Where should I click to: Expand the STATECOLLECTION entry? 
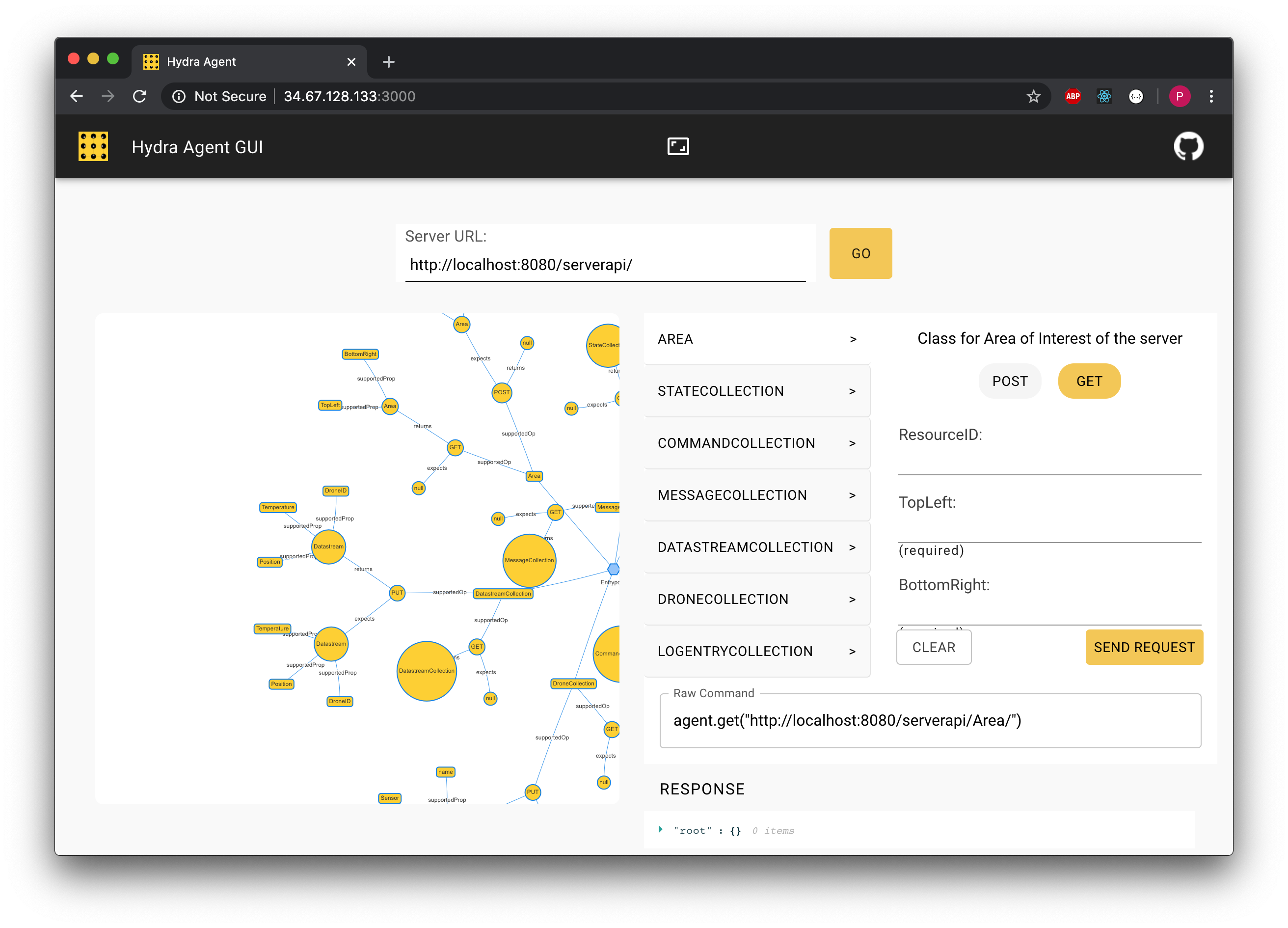click(x=756, y=391)
